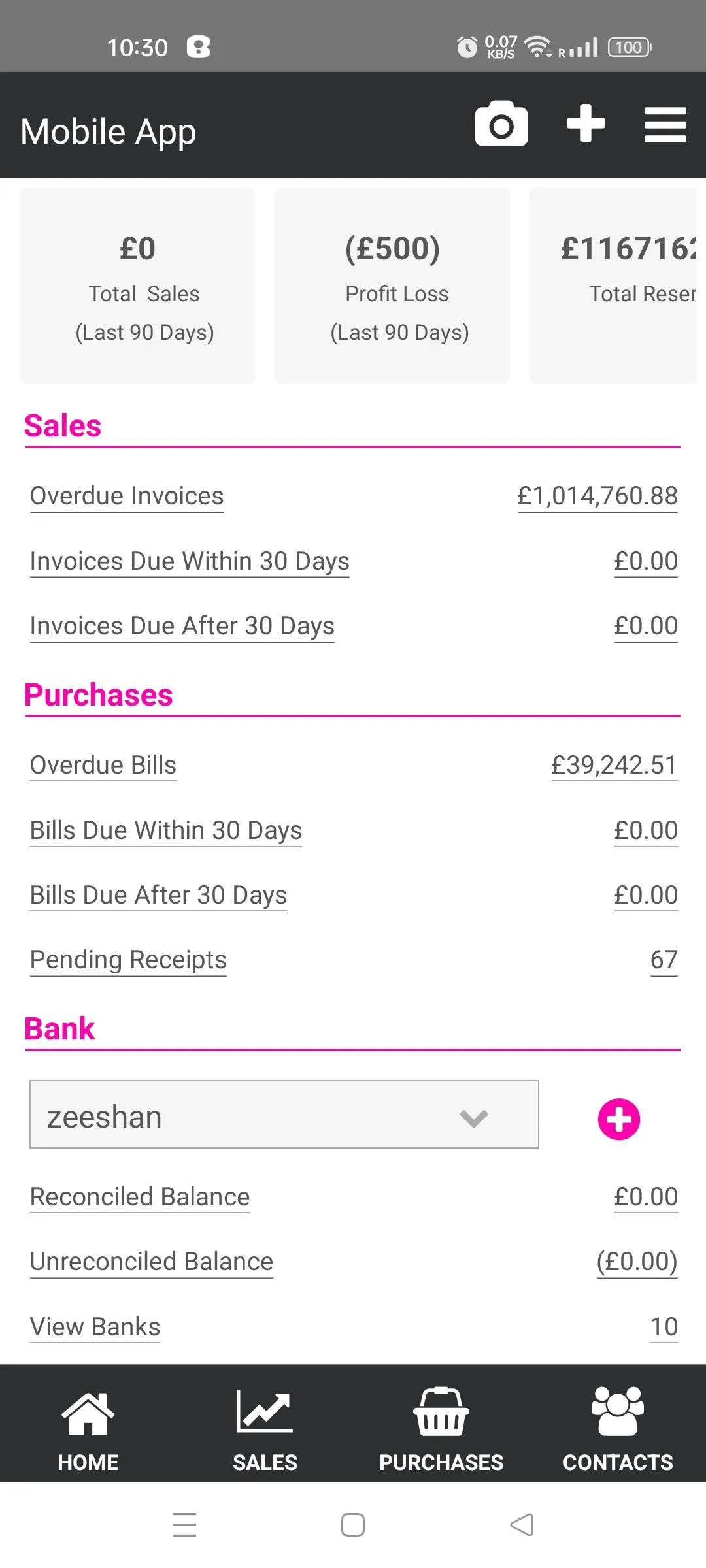The height and width of the screenshot is (1568, 706).
Task: Open Overdue Invoices link
Action: click(x=127, y=496)
